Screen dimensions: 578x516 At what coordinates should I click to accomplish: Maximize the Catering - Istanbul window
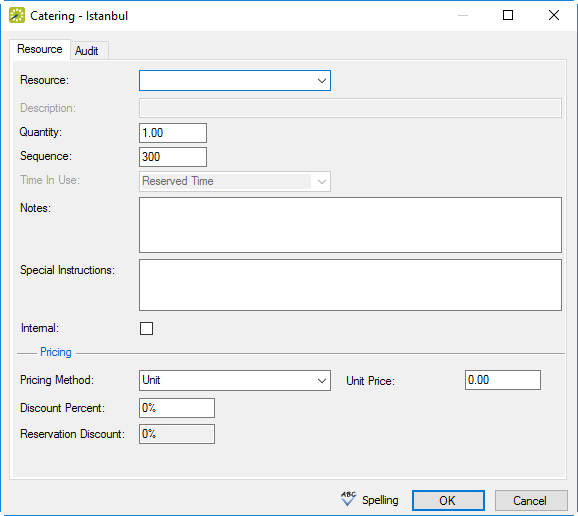[x=508, y=15]
